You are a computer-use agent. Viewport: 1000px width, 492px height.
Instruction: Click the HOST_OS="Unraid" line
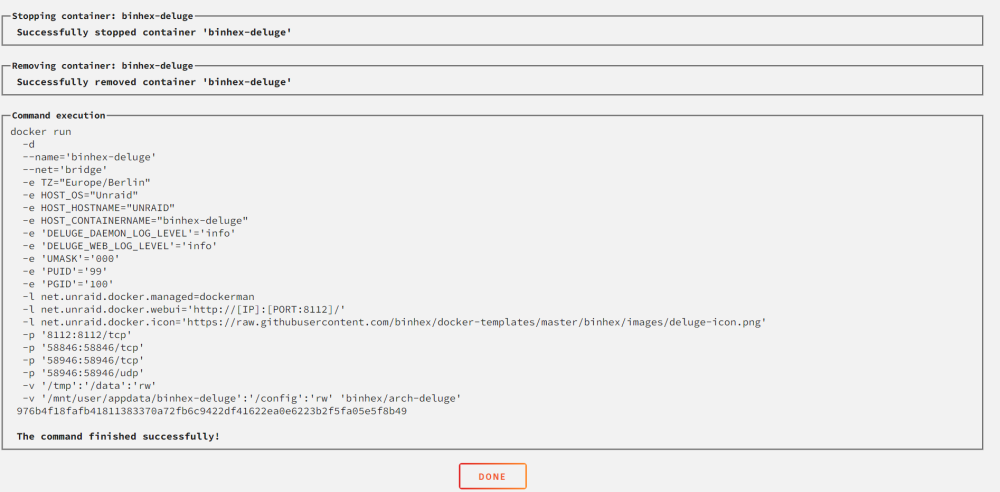click(80, 195)
